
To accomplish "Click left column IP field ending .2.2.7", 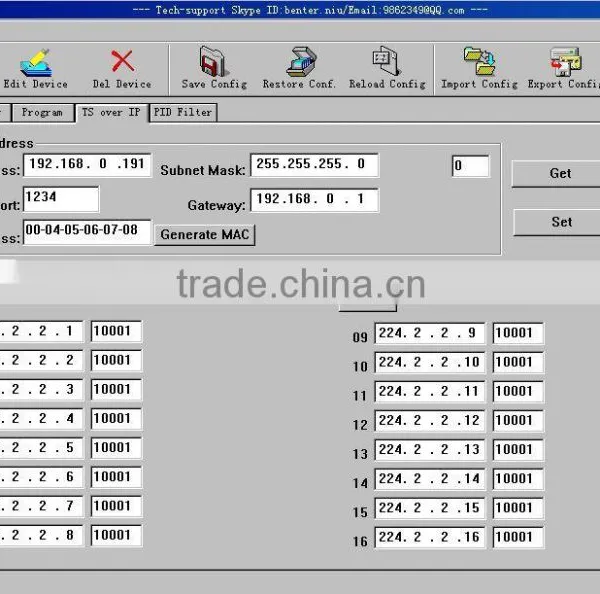I will tap(41, 506).
